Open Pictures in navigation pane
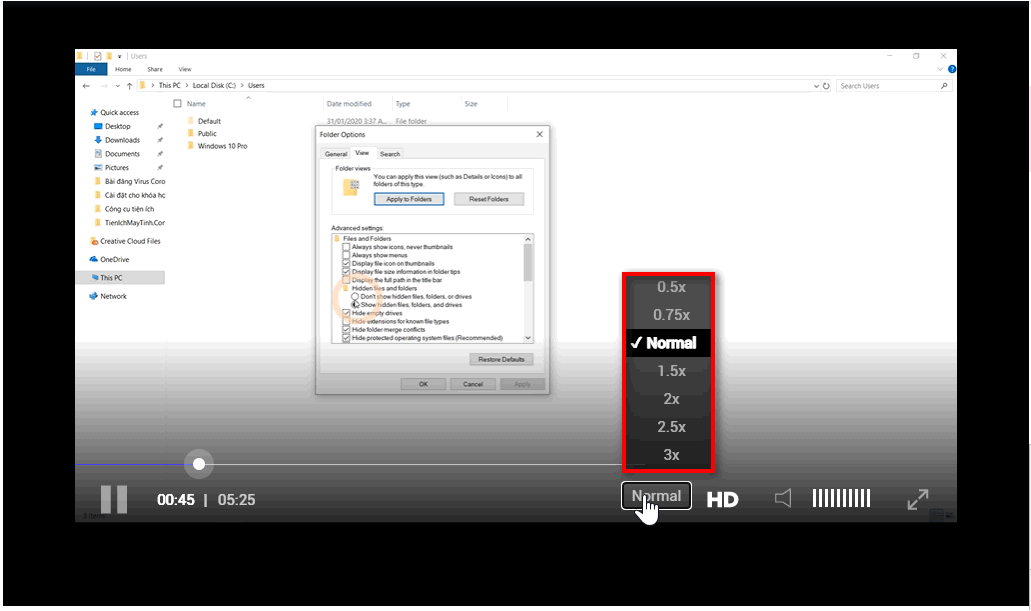1031x611 pixels. tap(117, 168)
